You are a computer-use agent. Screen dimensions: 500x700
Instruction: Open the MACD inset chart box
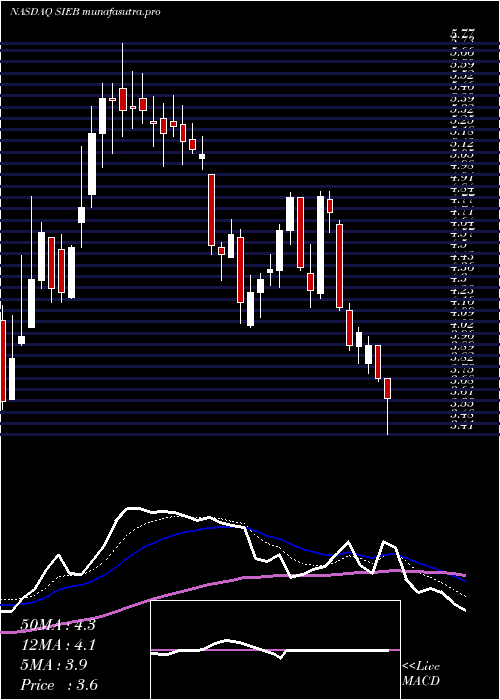[275, 650]
